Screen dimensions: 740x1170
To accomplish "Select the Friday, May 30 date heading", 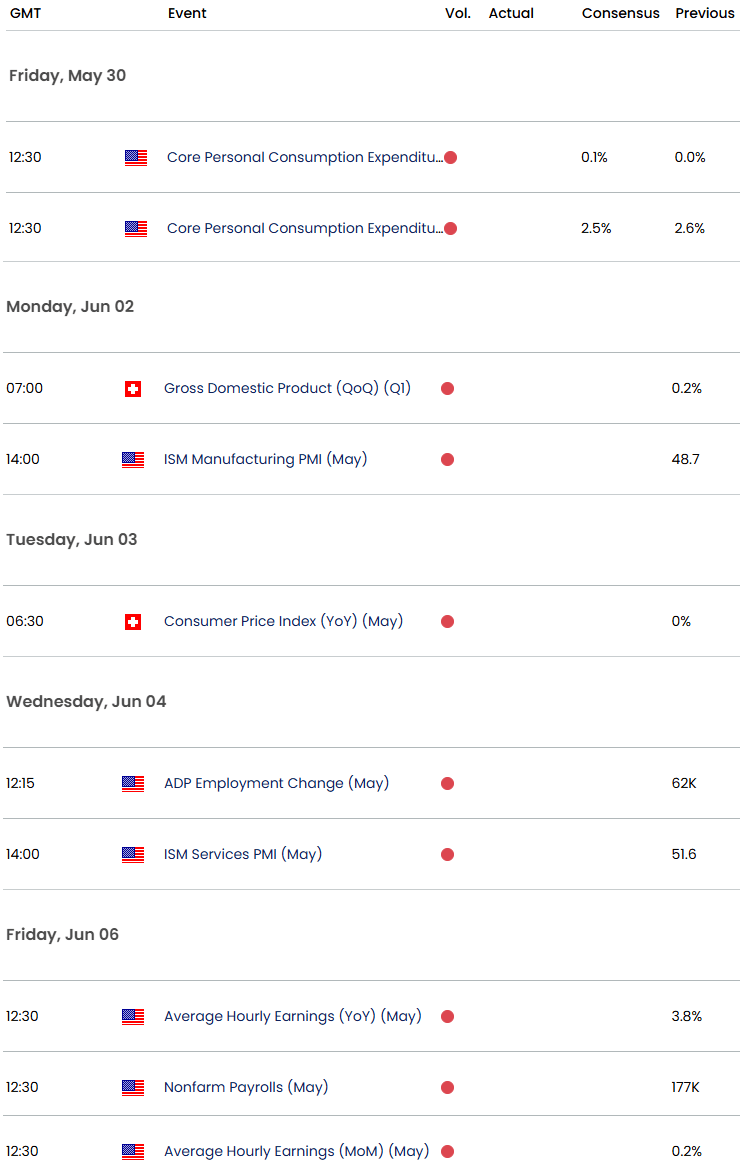I will point(67,75).
